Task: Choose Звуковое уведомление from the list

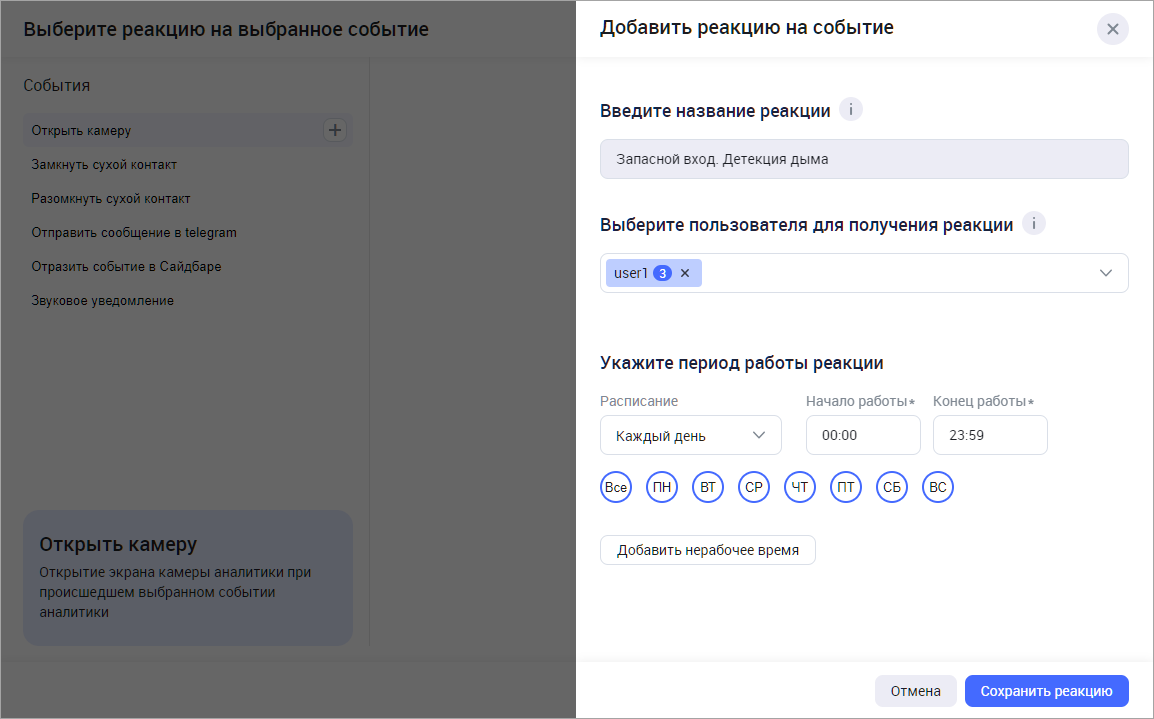Action: [102, 300]
